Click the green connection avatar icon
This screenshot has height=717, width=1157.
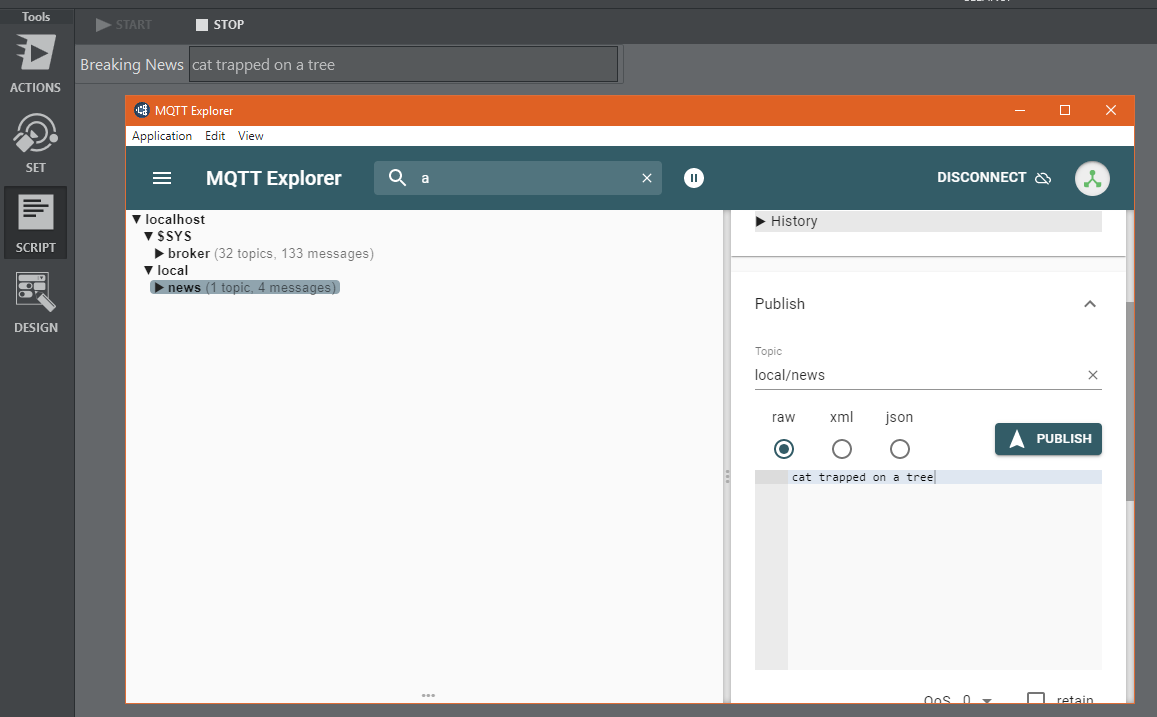click(1092, 178)
